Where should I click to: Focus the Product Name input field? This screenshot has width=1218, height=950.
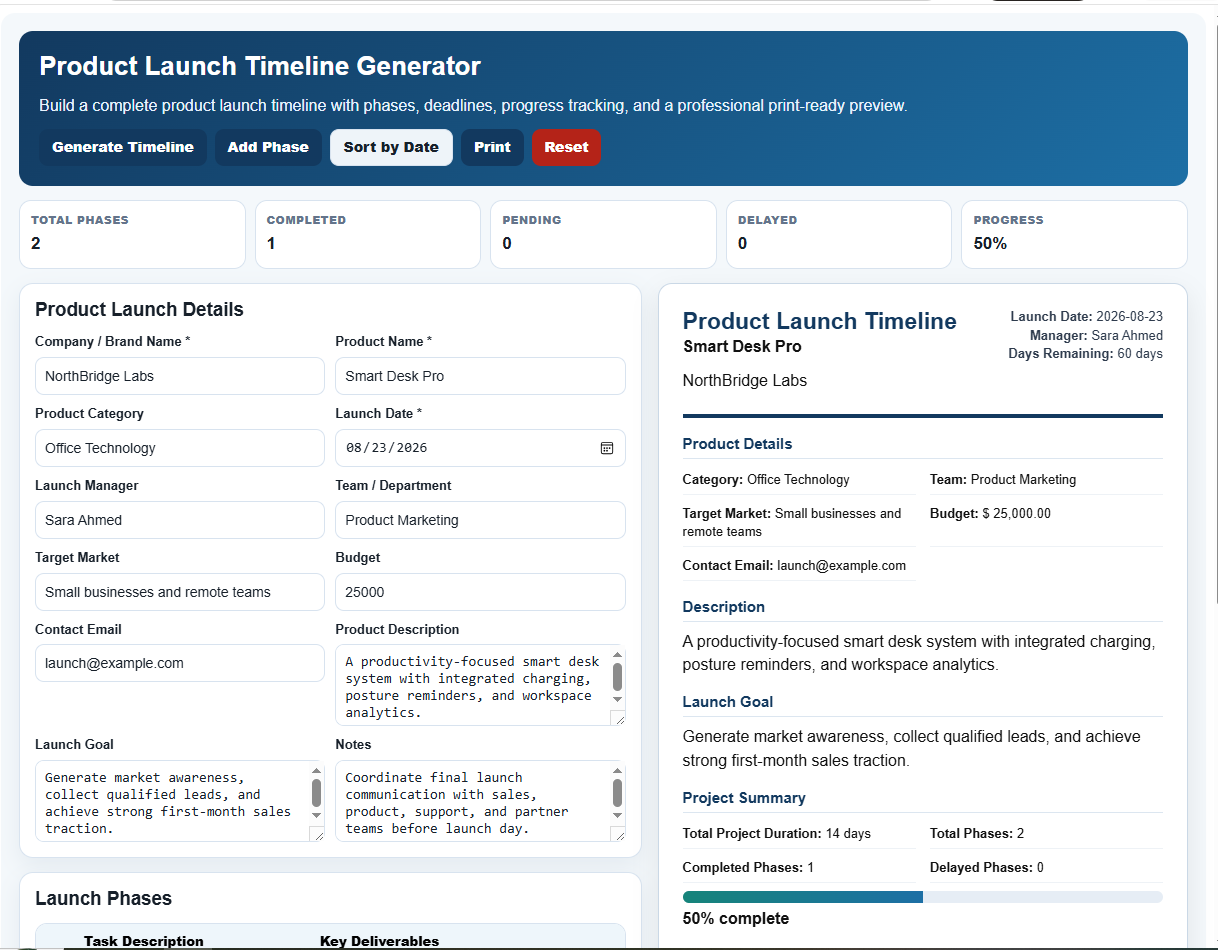pos(480,376)
